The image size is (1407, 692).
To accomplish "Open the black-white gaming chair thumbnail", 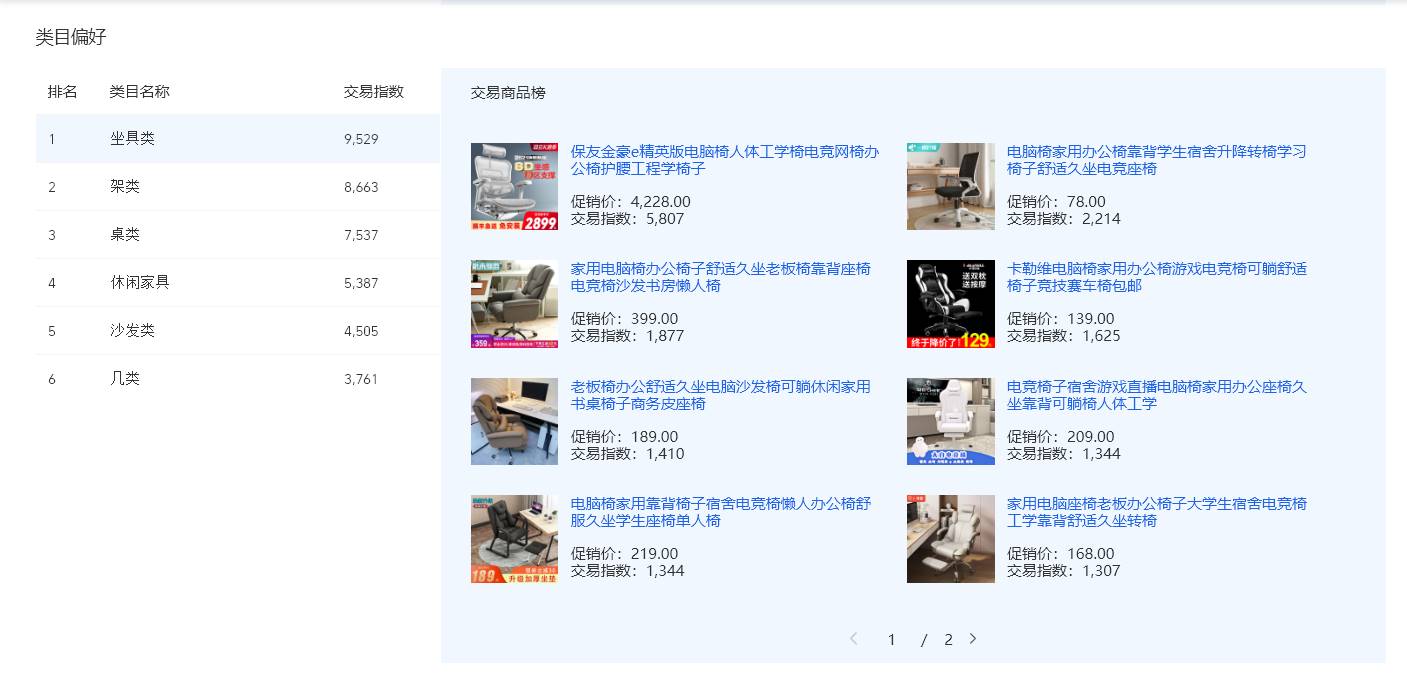I will tap(950, 304).
